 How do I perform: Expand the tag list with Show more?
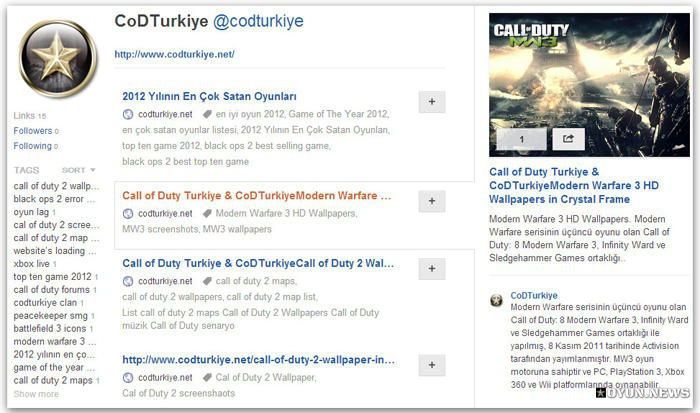click(36, 394)
